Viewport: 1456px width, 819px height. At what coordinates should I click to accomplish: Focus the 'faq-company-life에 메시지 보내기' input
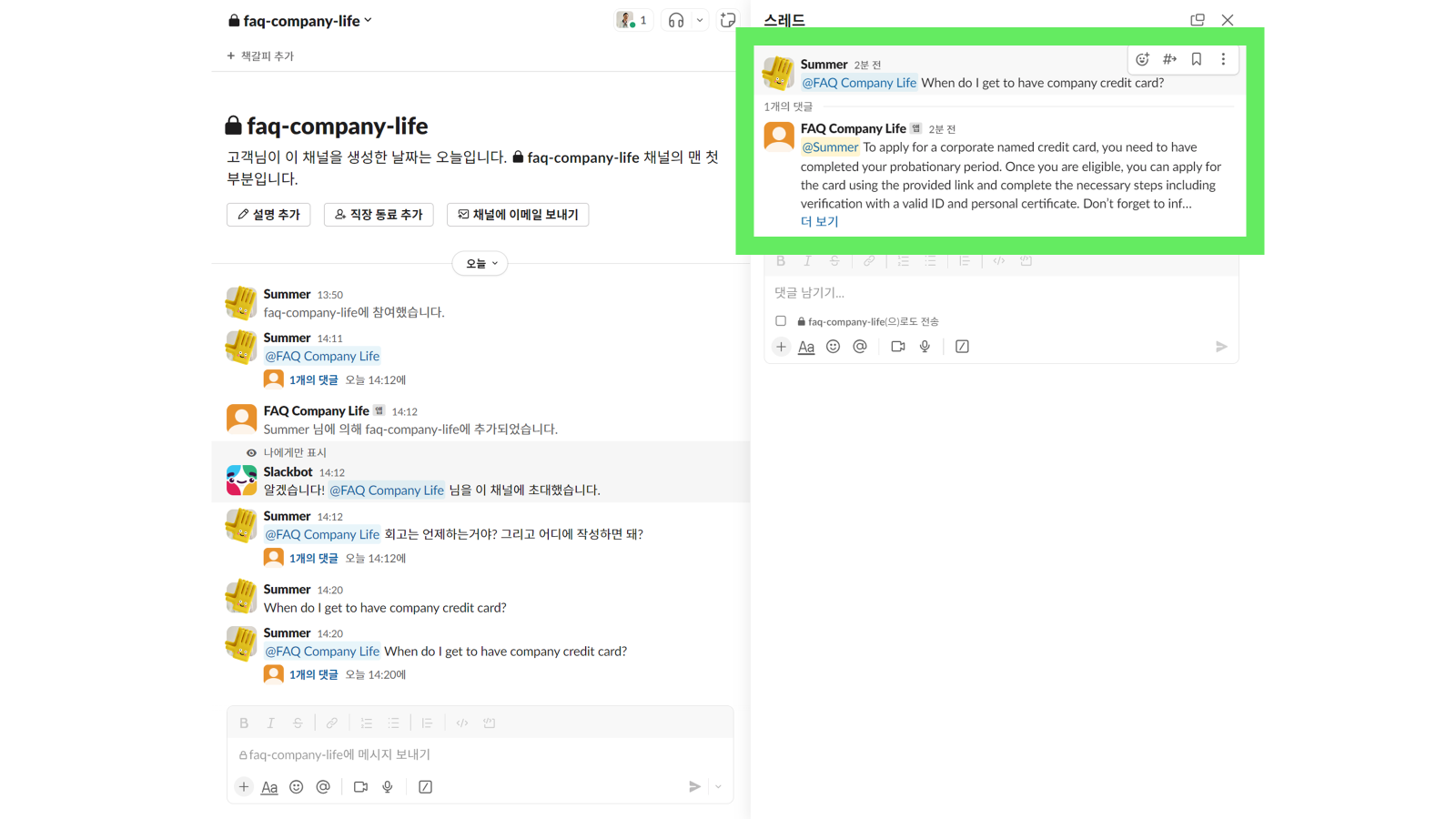click(x=480, y=754)
